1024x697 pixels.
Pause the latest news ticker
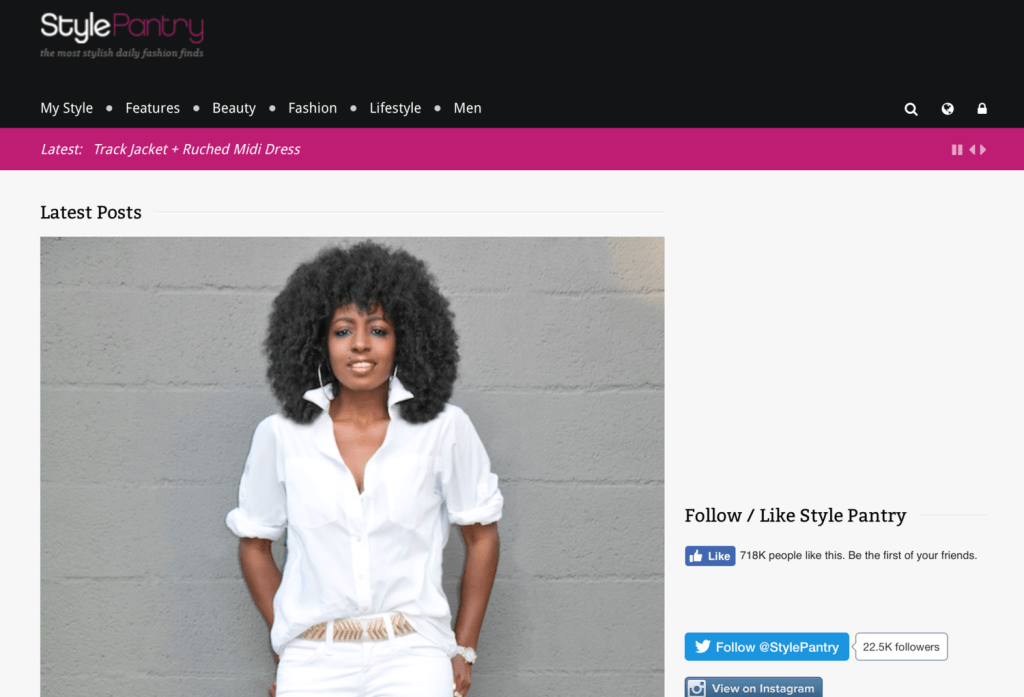[x=957, y=150]
